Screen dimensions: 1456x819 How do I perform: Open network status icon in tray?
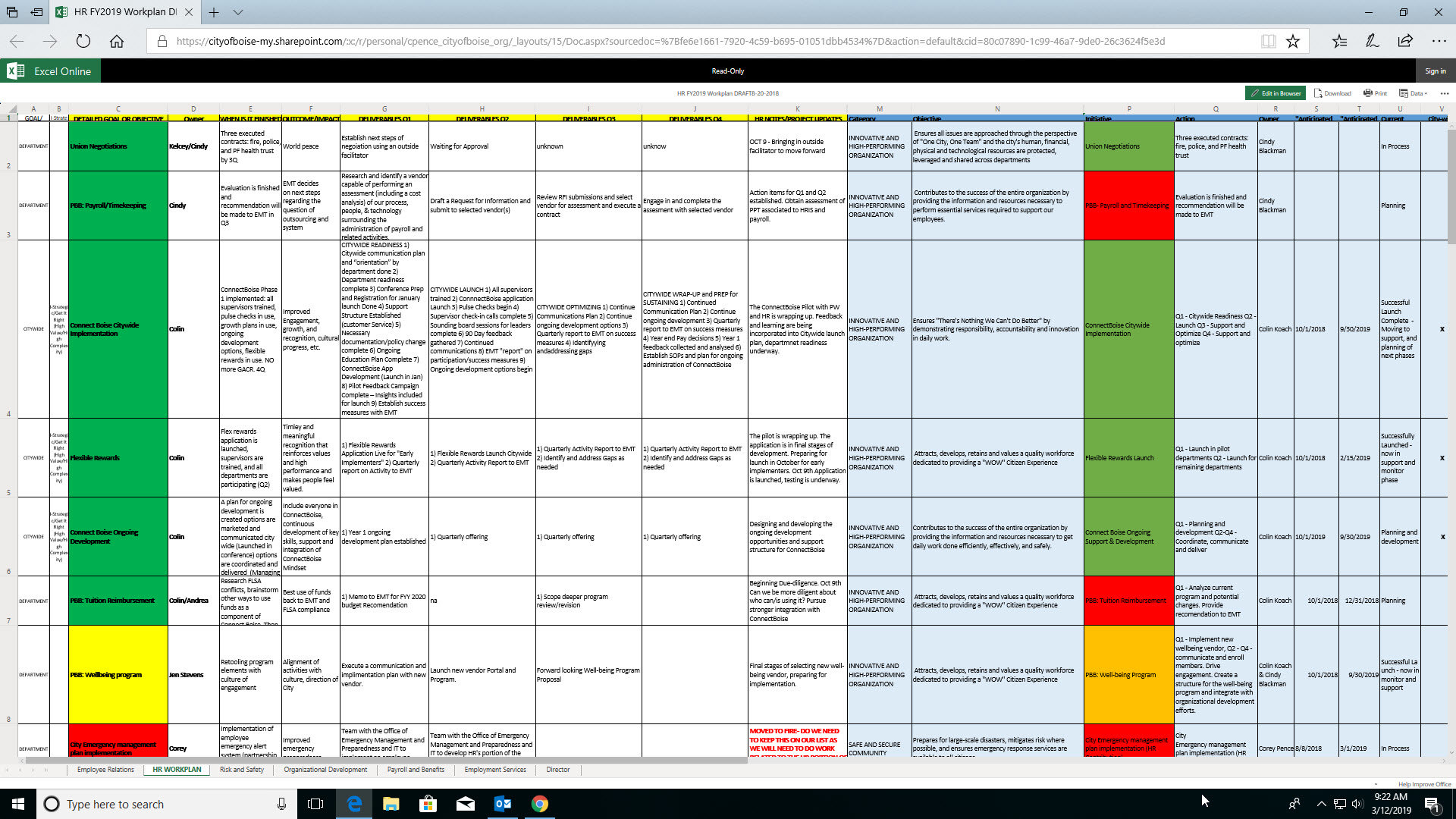coord(1339,804)
